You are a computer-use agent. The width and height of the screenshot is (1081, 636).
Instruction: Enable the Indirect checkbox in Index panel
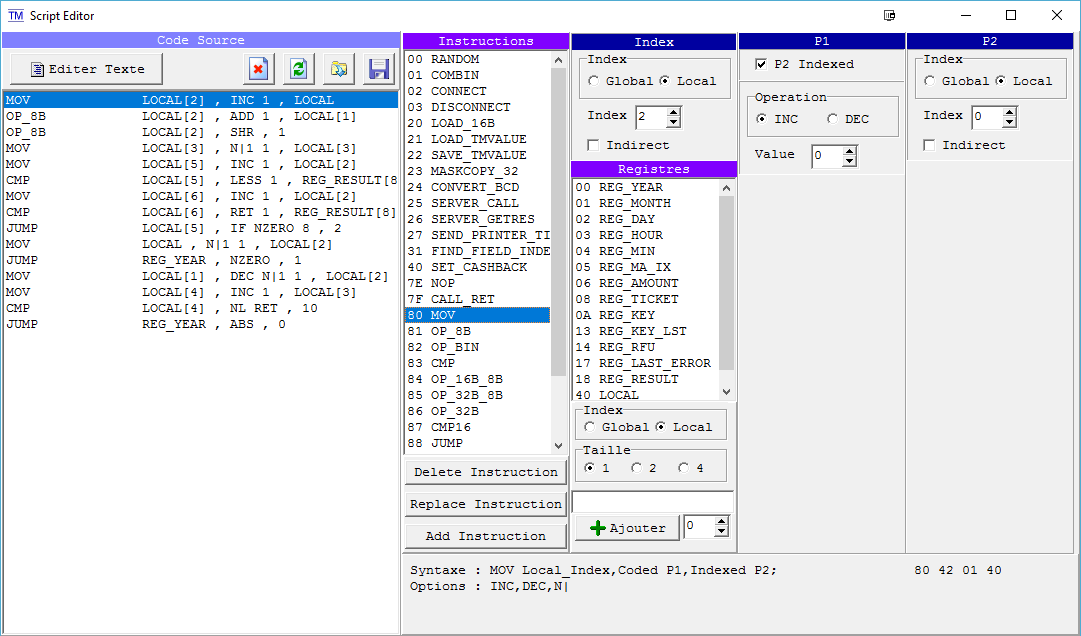point(594,145)
